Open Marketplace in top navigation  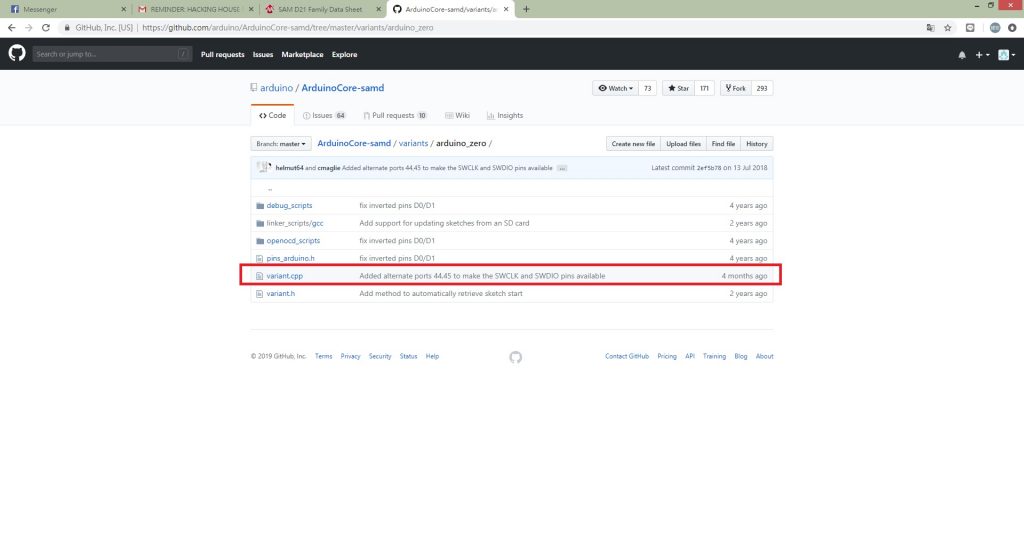pos(302,55)
